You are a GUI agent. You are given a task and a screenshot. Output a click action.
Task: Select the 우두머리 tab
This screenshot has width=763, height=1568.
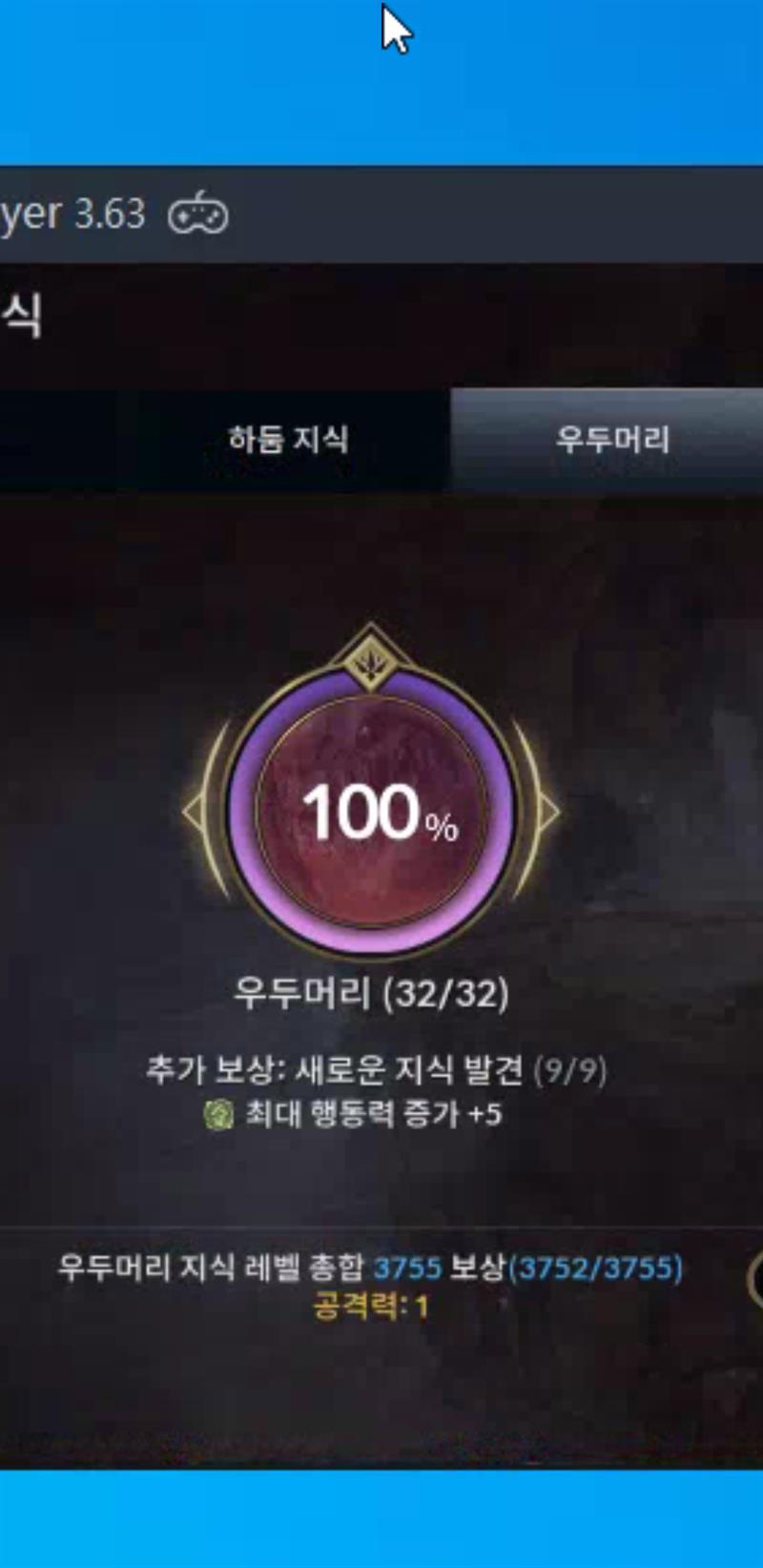pos(612,440)
